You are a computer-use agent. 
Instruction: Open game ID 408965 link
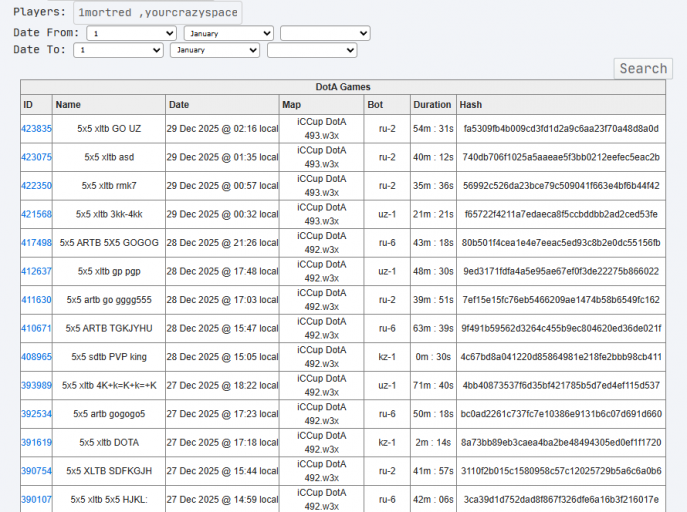36,357
